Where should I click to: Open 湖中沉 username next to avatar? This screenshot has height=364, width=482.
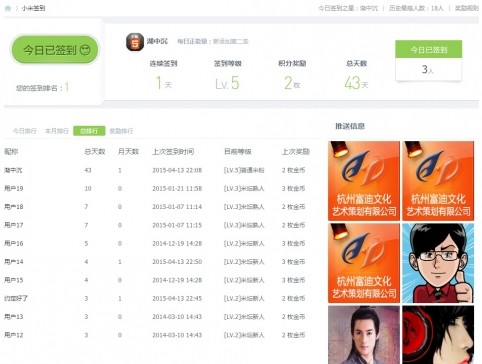pyautogui.click(x=157, y=41)
